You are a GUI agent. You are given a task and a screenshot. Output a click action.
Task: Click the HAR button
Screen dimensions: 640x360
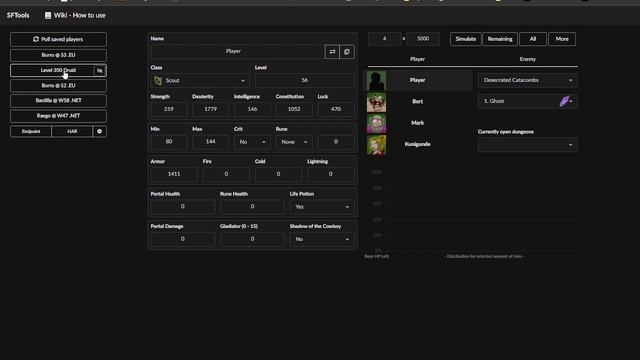click(72, 131)
